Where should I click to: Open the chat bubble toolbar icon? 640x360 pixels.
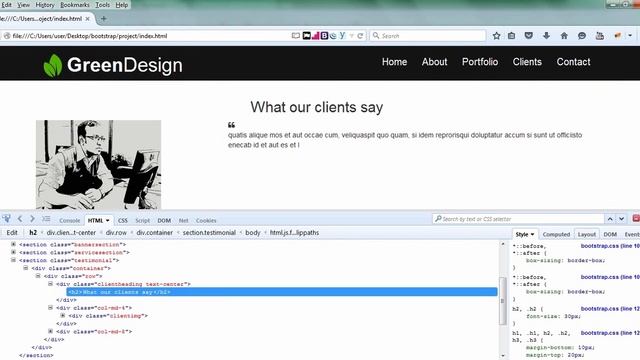582,36
